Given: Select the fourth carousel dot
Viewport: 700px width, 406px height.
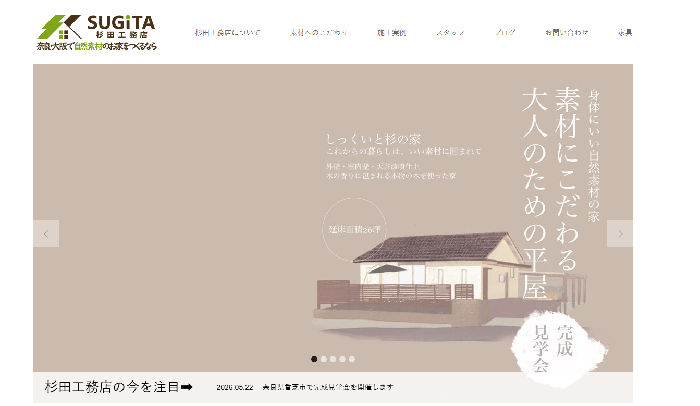Looking at the screenshot, I should (342, 359).
